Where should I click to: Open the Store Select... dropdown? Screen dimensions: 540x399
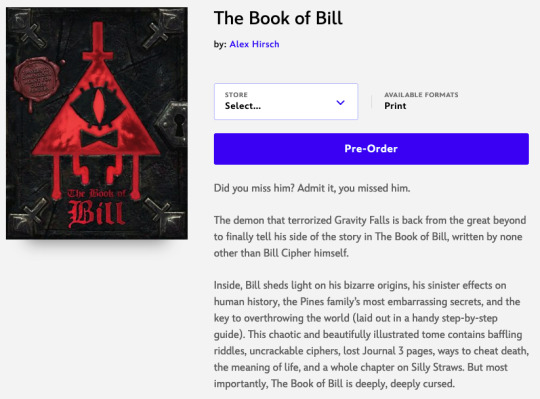tap(286, 102)
